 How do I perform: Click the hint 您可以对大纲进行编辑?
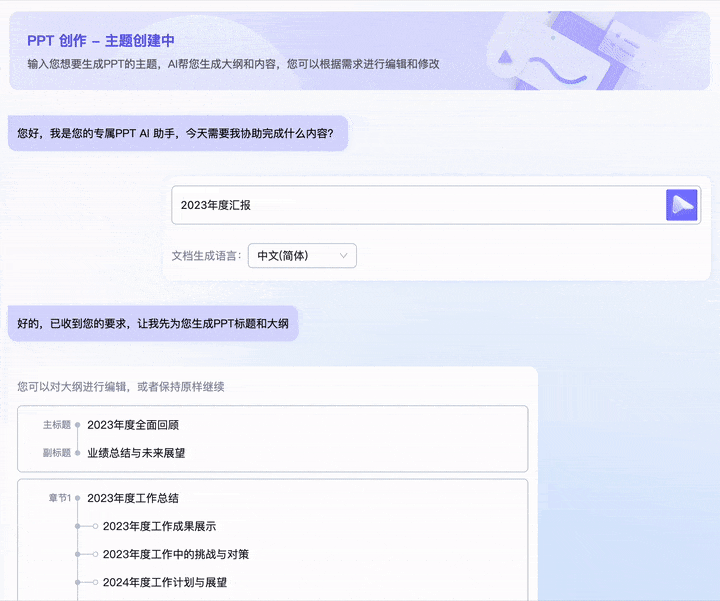[x=121, y=387]
